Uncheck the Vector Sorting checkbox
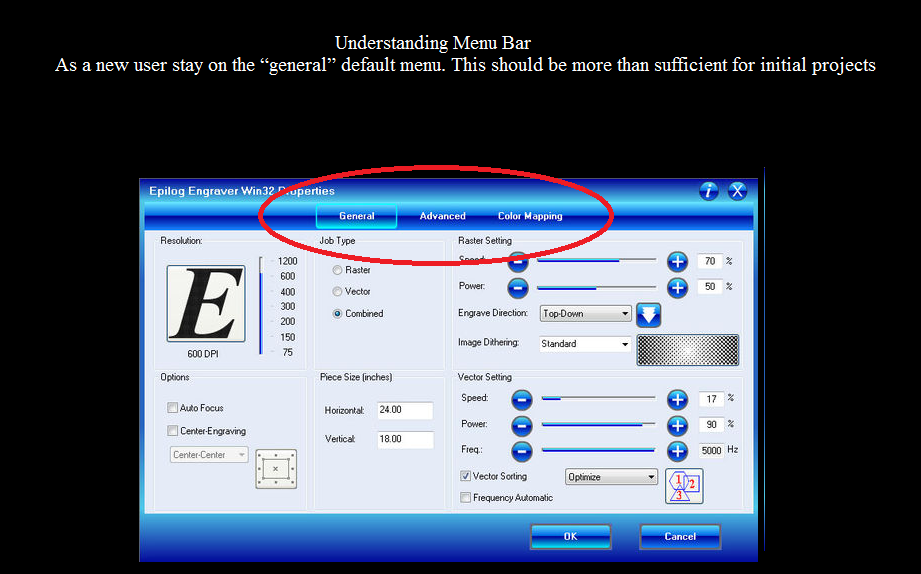This screenshot has height=574, width=921. (465, 476)
